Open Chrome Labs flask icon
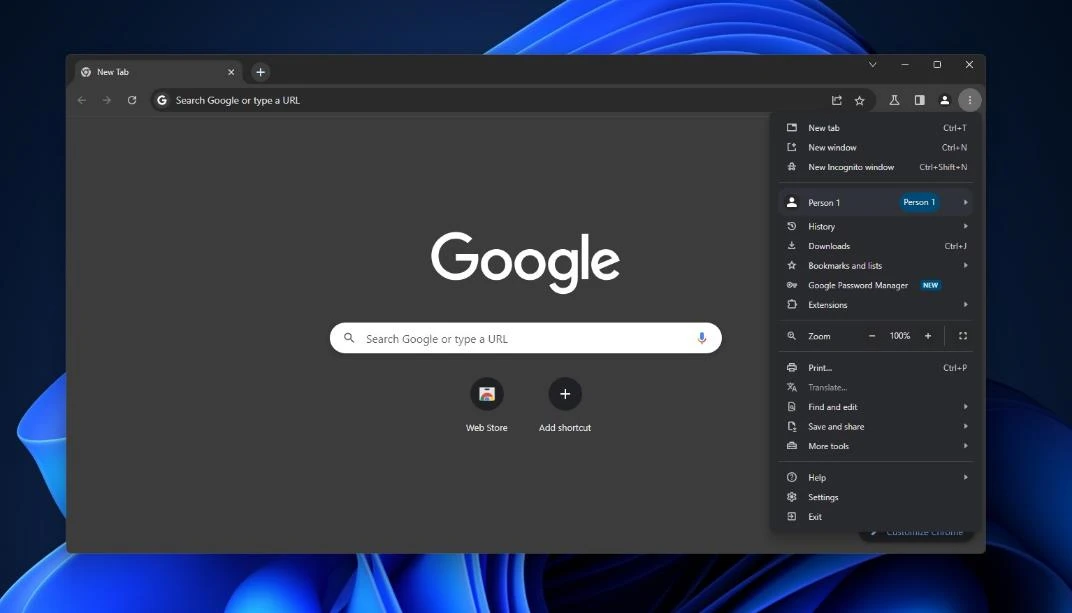The width and height of the screenshot is (1072, 613). point(894,100)
